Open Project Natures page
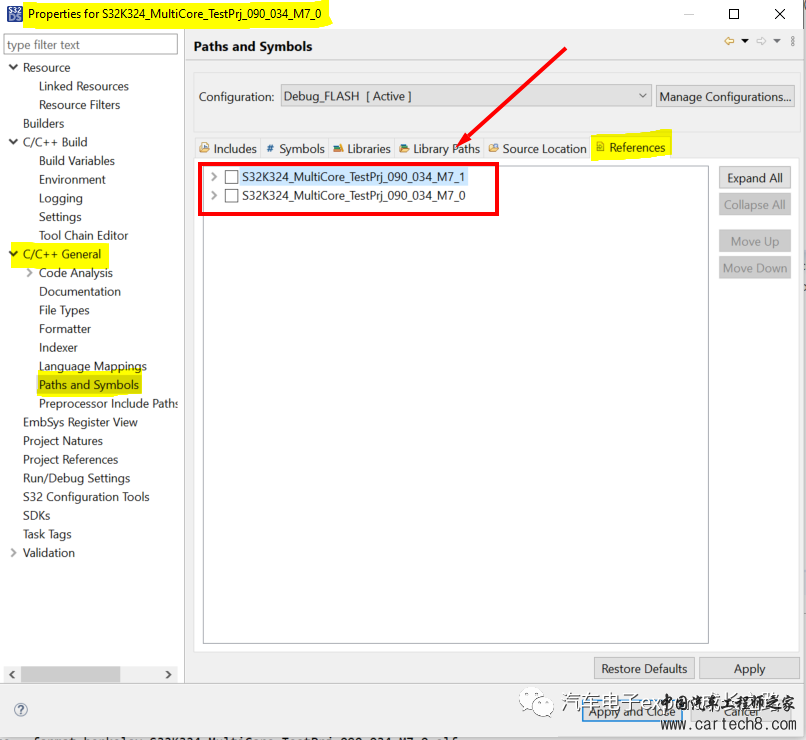Screen dimensions: 806x740 (x=63, y=441)
